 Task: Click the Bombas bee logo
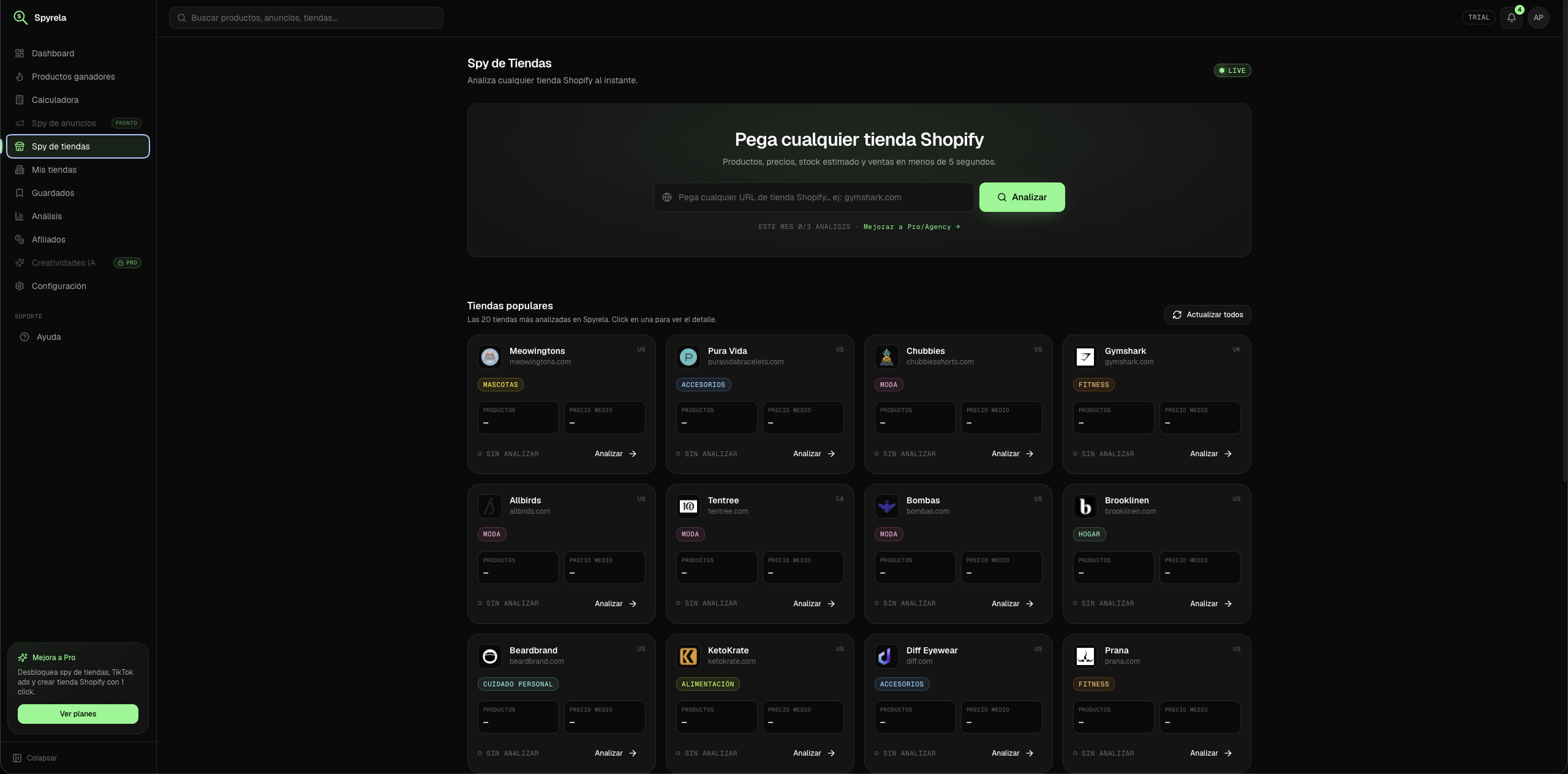(x=887, y=506)
